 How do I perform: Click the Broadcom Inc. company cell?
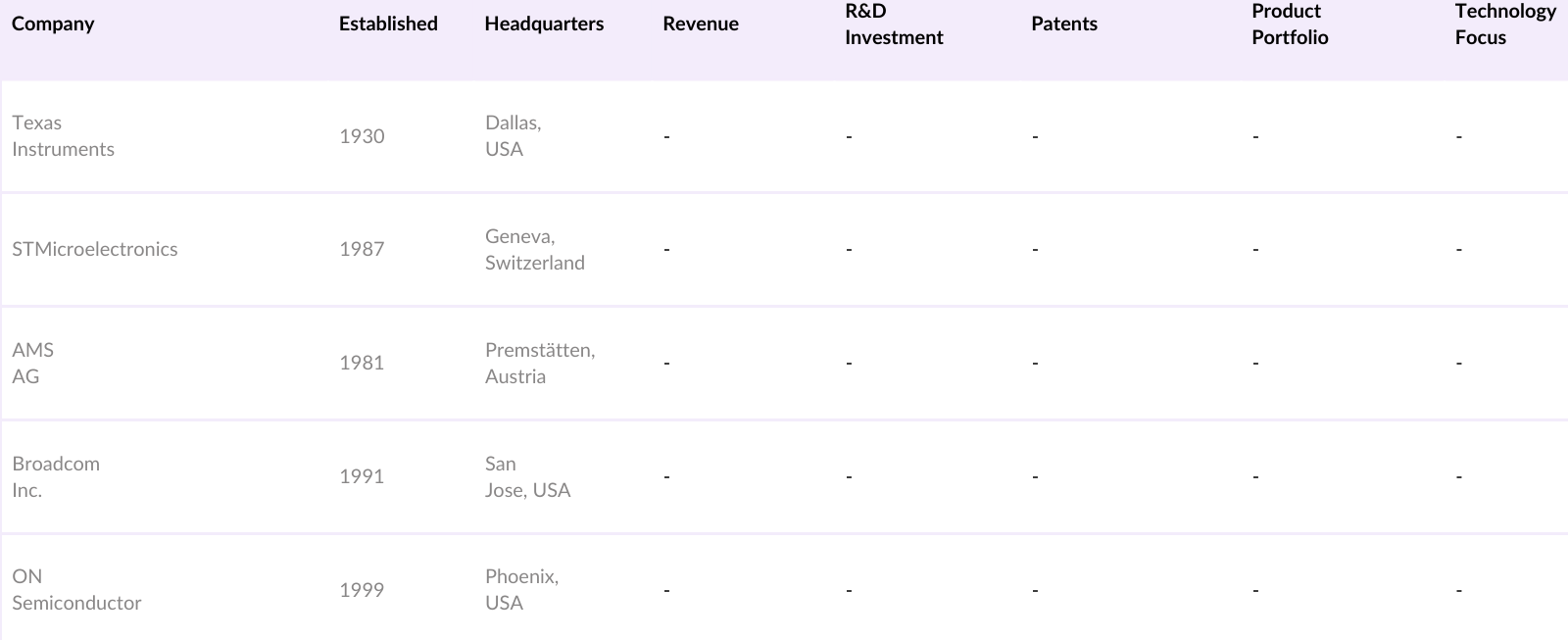tap(56, 476)
